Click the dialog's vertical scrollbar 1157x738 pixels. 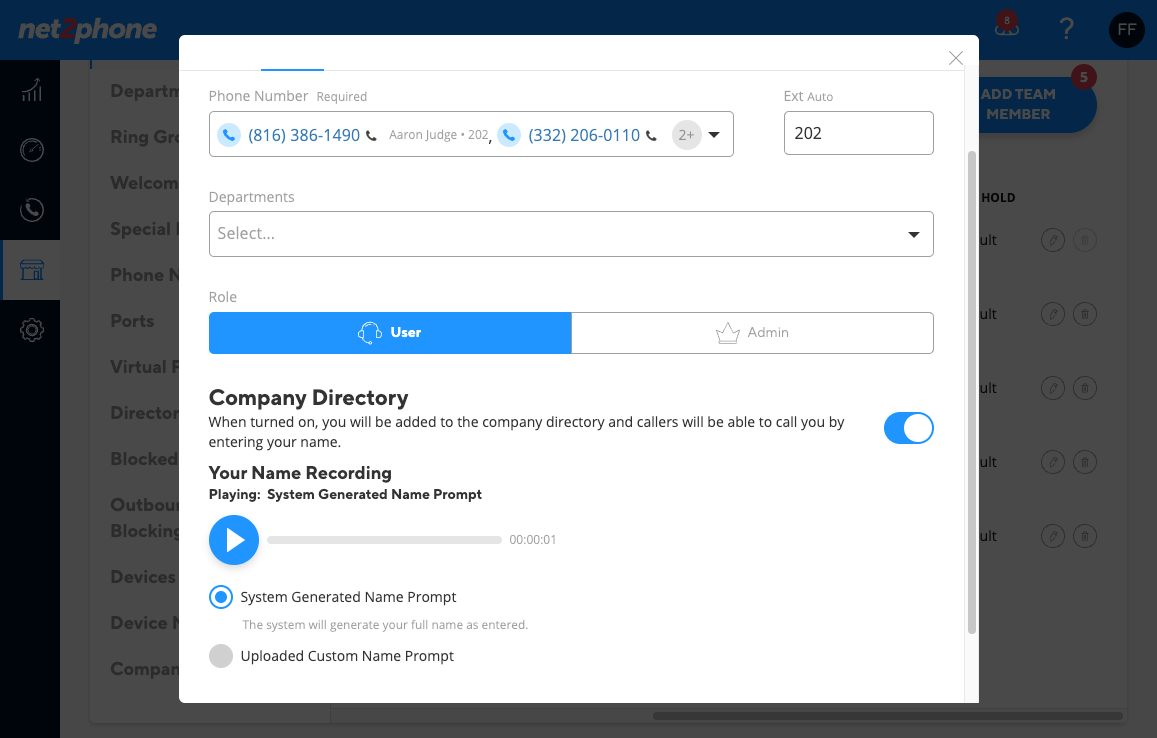click(971, 391)
